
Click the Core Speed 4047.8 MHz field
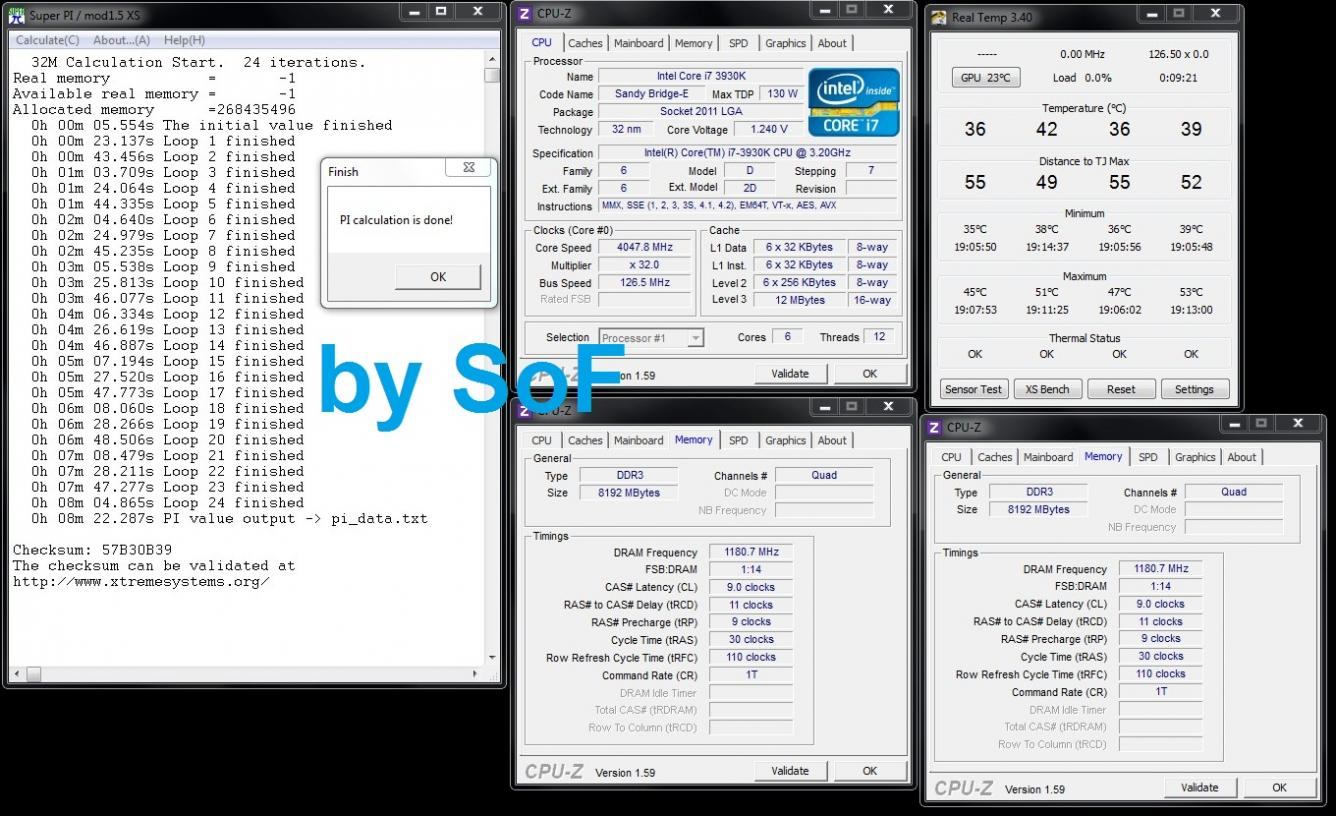[x=646, y=248]
